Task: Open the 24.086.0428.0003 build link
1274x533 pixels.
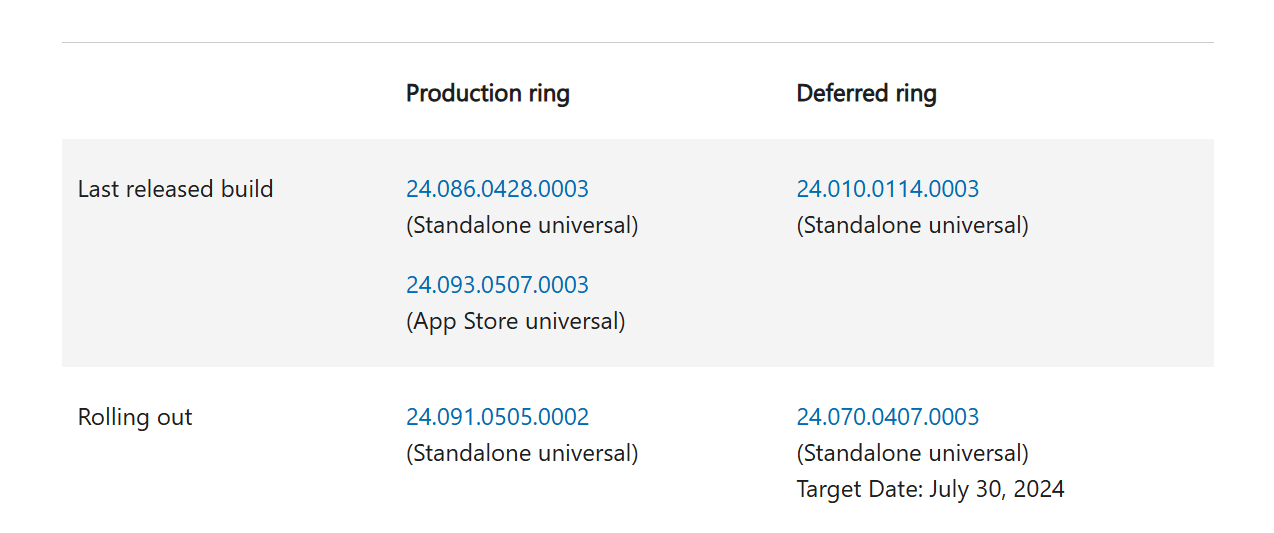Action: [497, 189]
